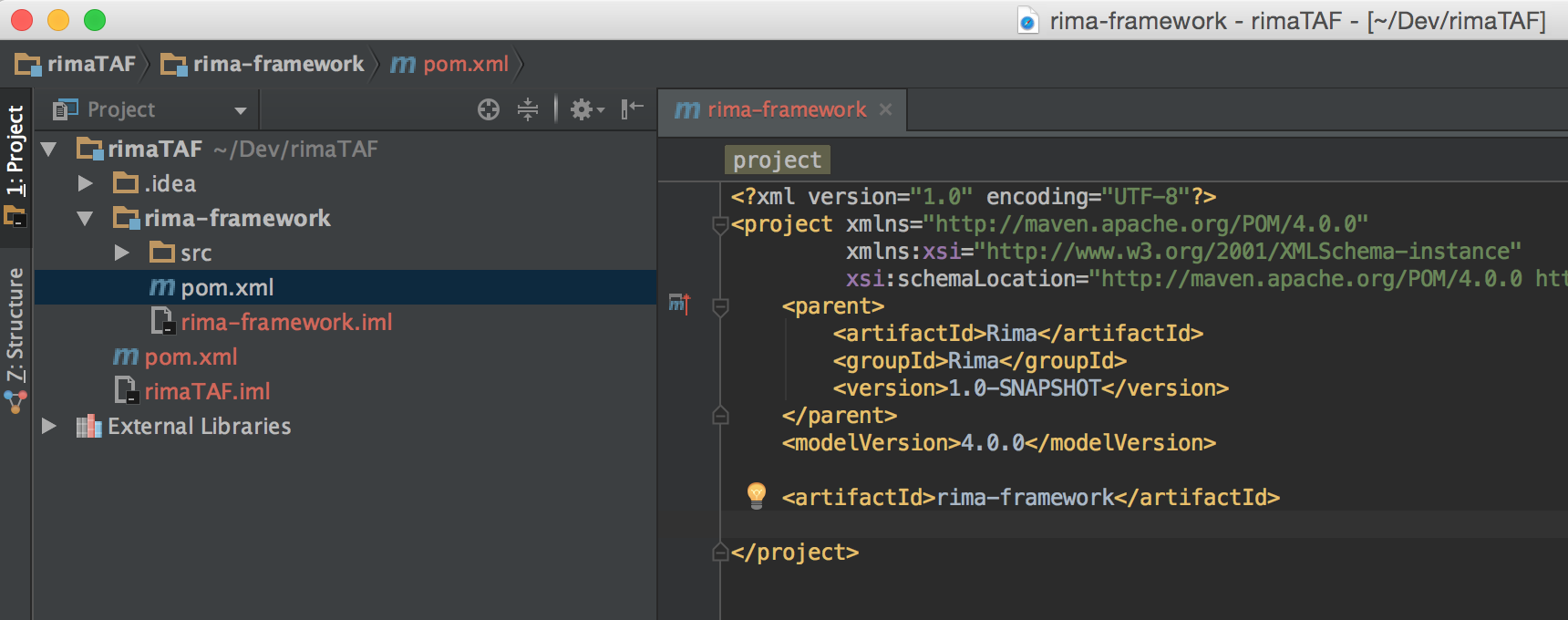Click the second folder icon on the left sidebar

(15, 217)
